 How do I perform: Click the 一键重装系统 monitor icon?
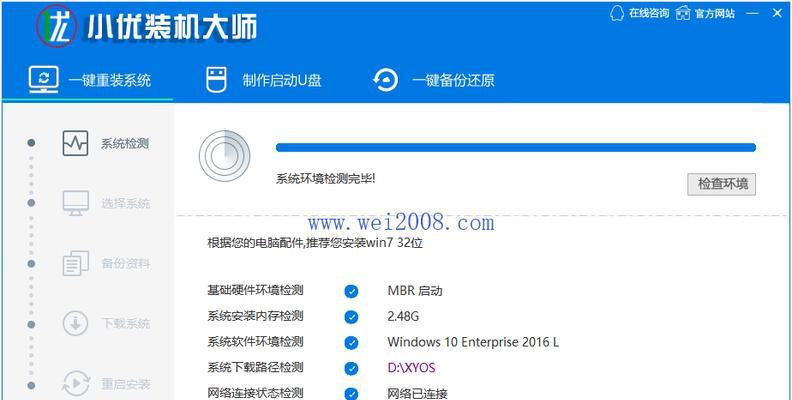[44, 79]
